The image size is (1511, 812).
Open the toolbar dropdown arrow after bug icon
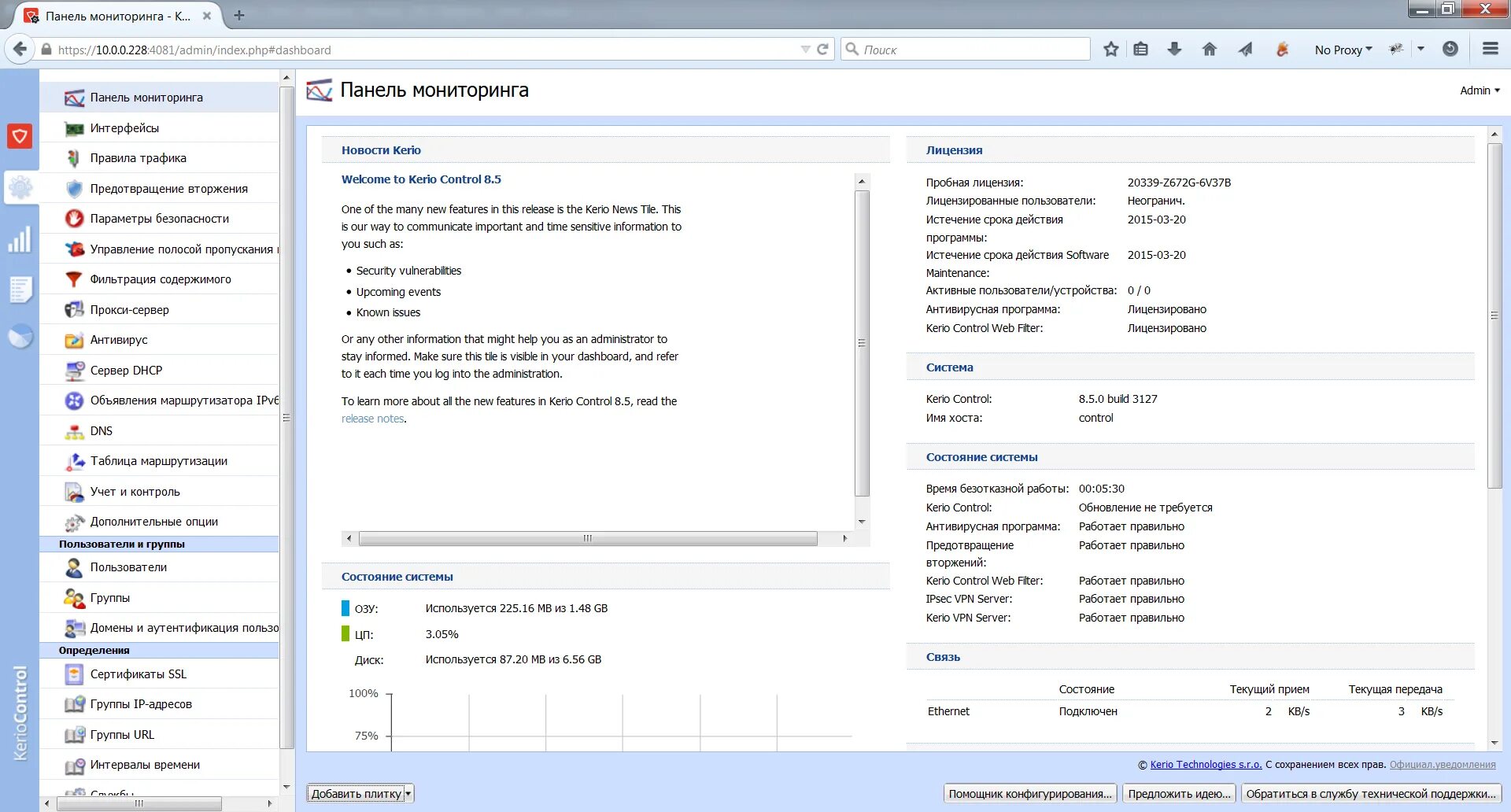1420,49
